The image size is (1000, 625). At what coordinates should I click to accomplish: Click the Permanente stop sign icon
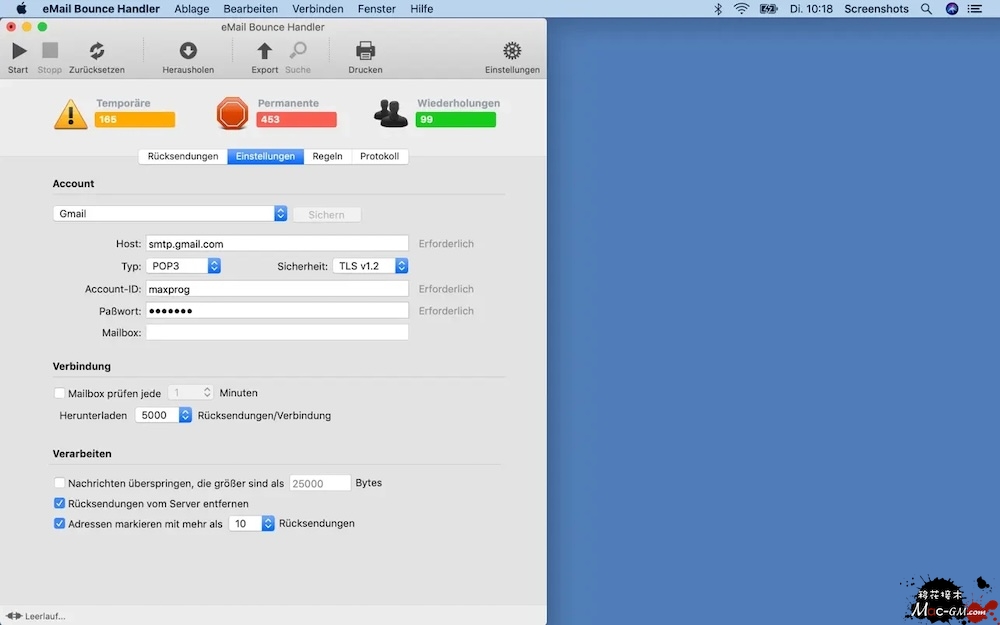pos(232,114)
